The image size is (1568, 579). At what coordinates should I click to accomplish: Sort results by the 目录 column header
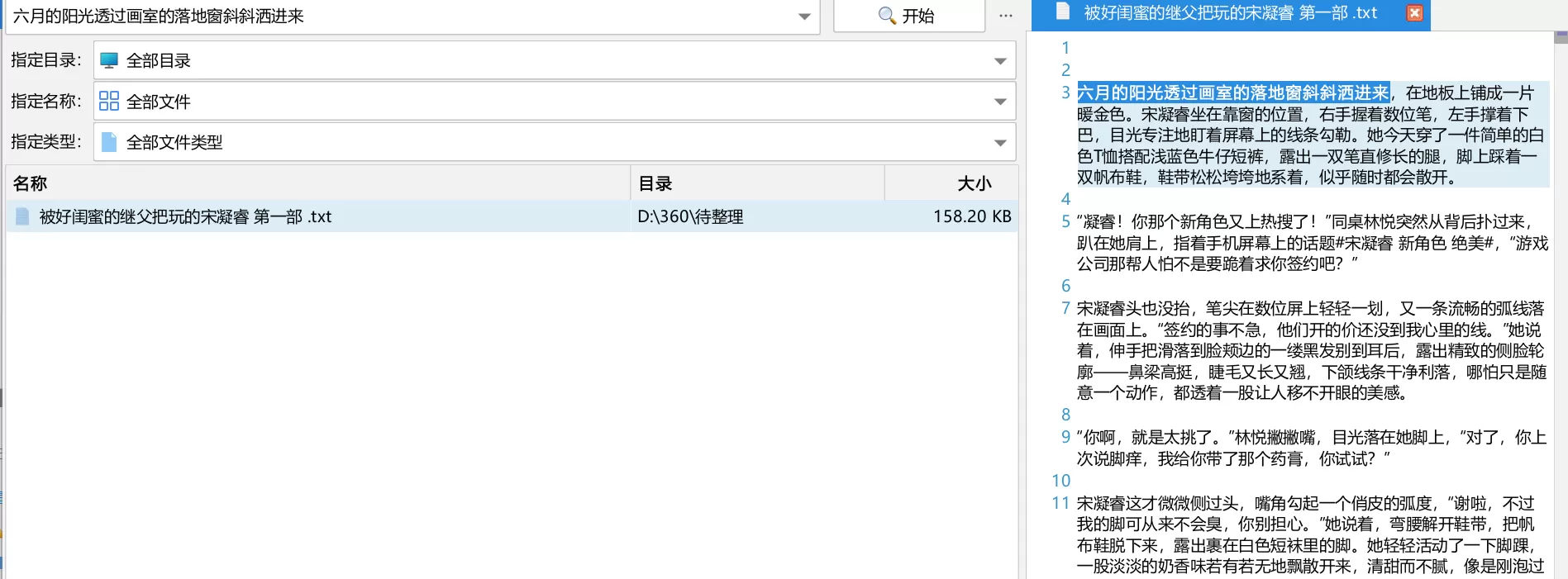point(757,183)
